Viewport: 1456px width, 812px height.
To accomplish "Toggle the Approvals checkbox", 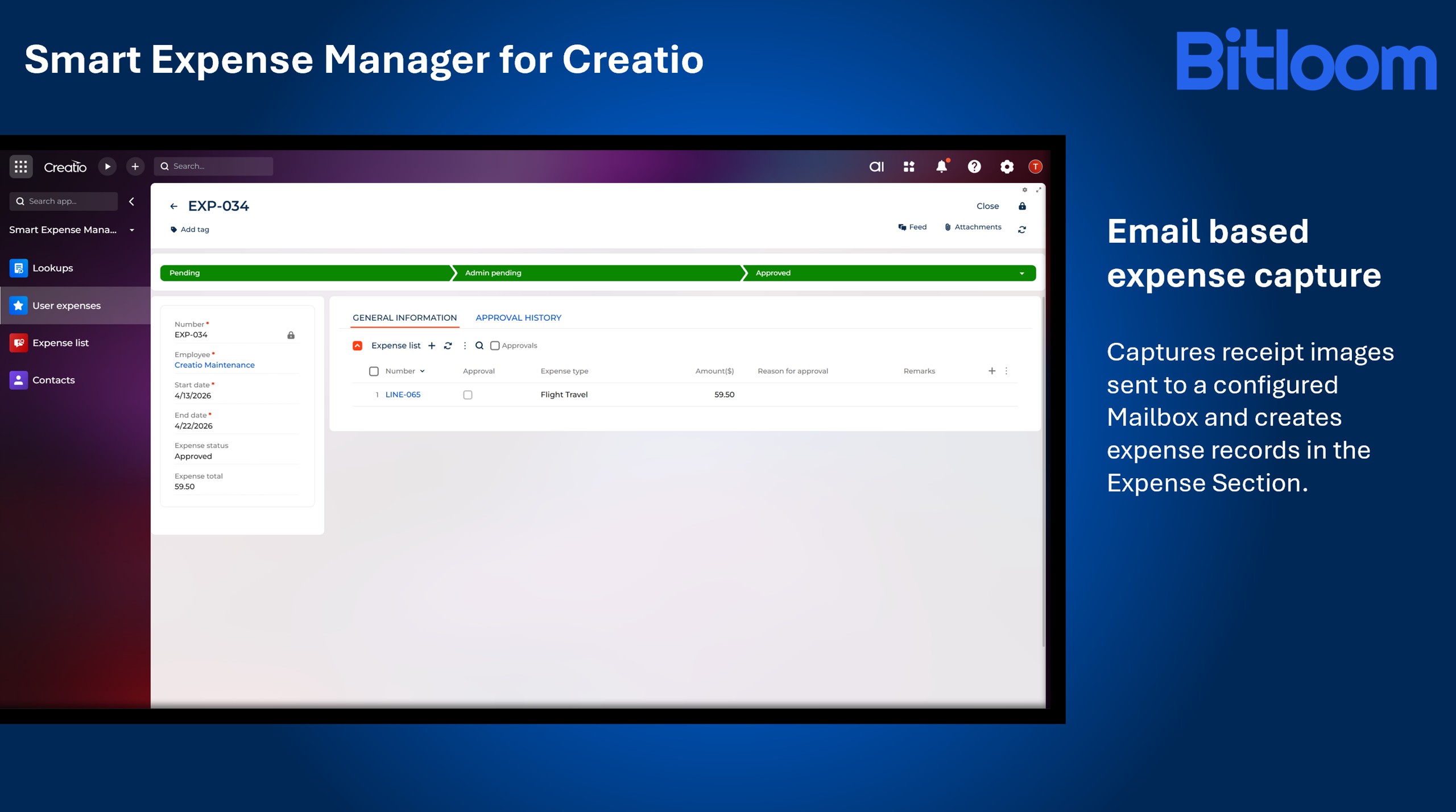I will click(495, 346).
